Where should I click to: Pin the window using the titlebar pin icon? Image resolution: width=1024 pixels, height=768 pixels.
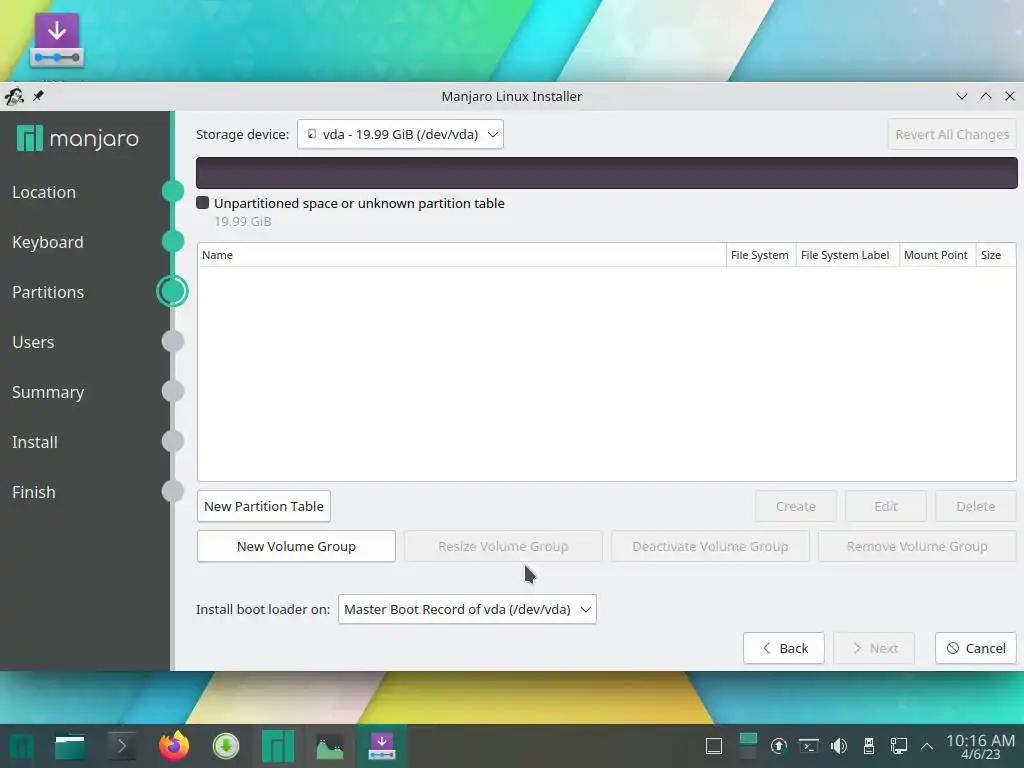pyautogui.click(x=39, y=96)
